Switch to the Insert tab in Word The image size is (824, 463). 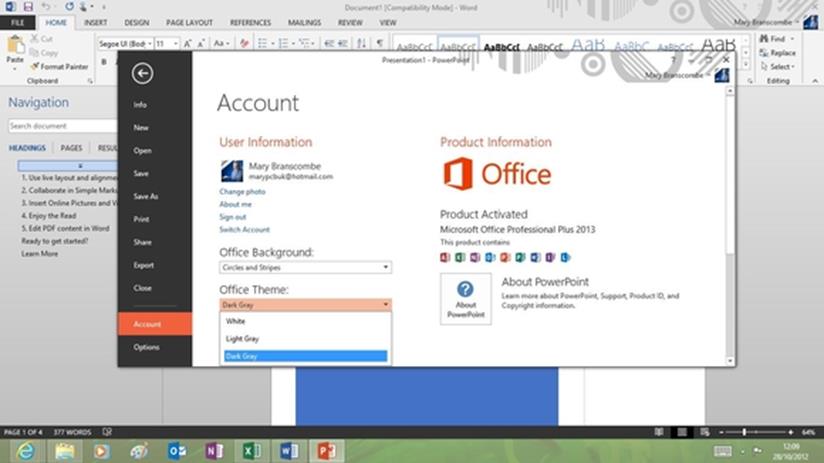pyautogui.click(x=95, y=23)
